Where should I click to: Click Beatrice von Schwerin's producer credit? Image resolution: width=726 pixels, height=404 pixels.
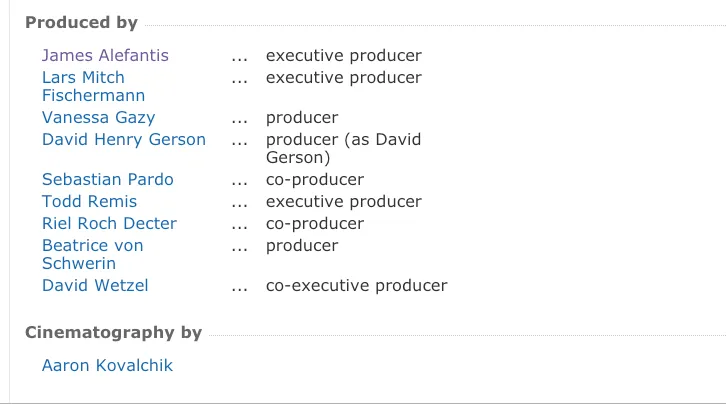tap(302, 246)
